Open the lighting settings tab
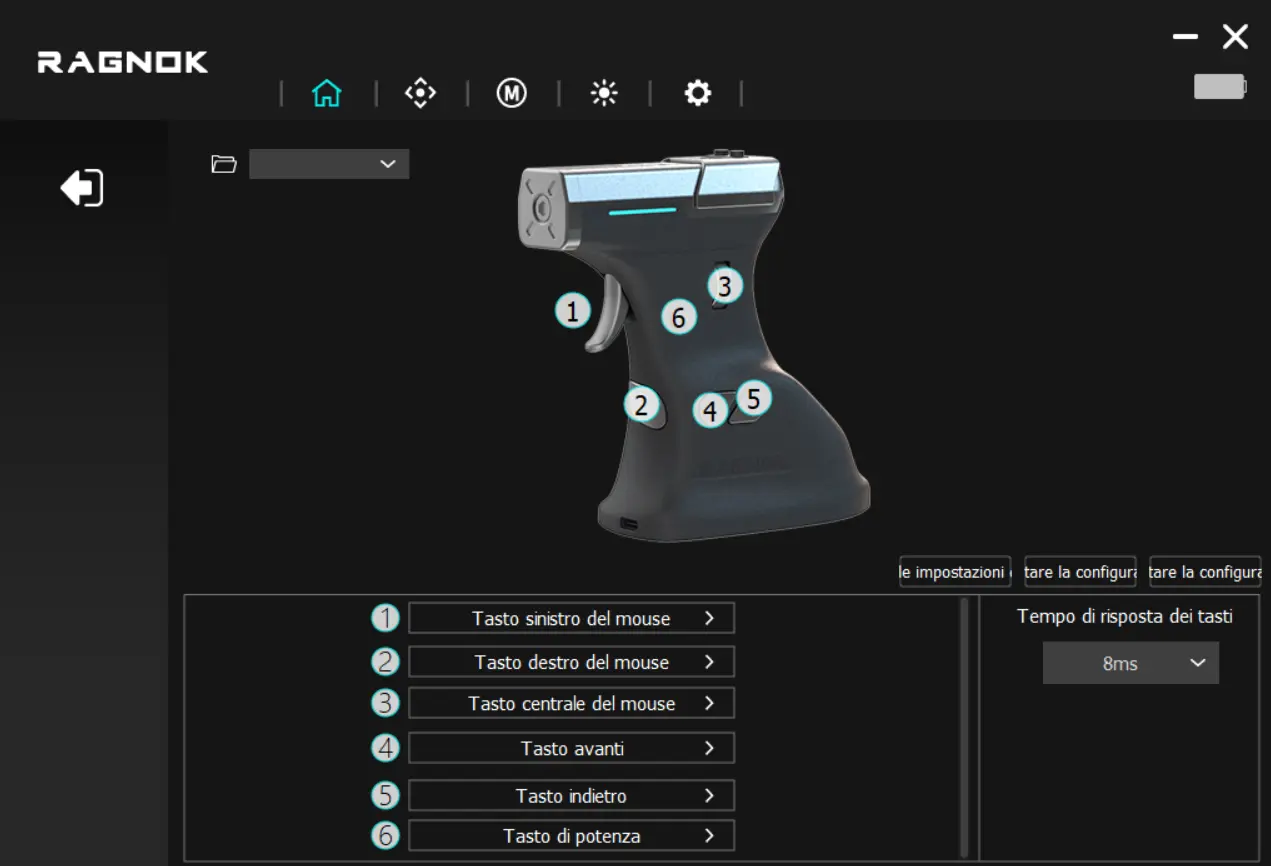This screenshot has height=866, width=1271. (x=604, y=94)
